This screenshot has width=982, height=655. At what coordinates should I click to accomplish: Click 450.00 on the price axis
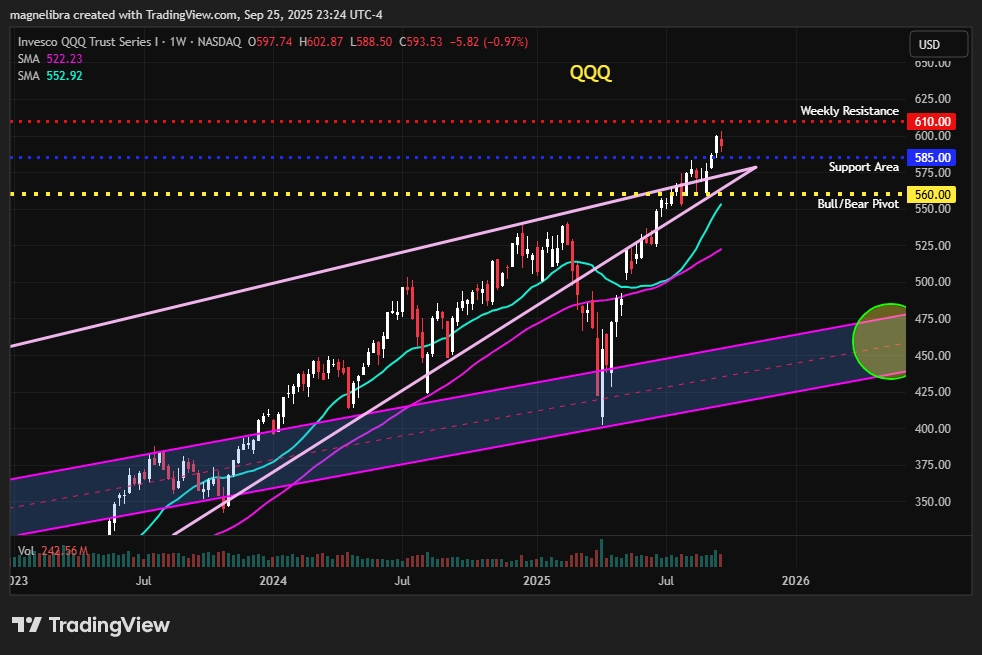click(933, 356)
